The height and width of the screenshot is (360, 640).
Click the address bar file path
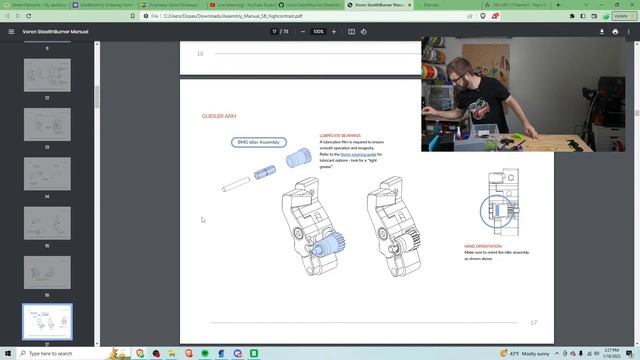coord(233,16)
